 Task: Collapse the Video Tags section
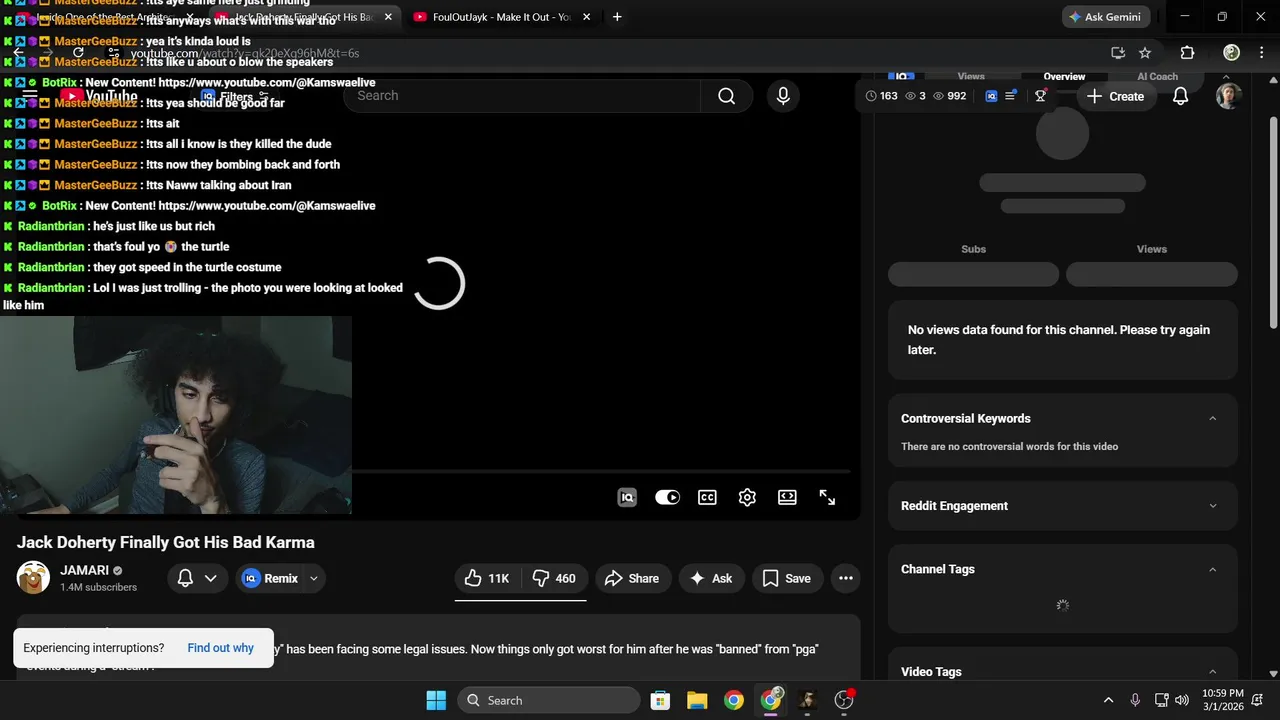pyautogui.click(x=1213, y=672)
